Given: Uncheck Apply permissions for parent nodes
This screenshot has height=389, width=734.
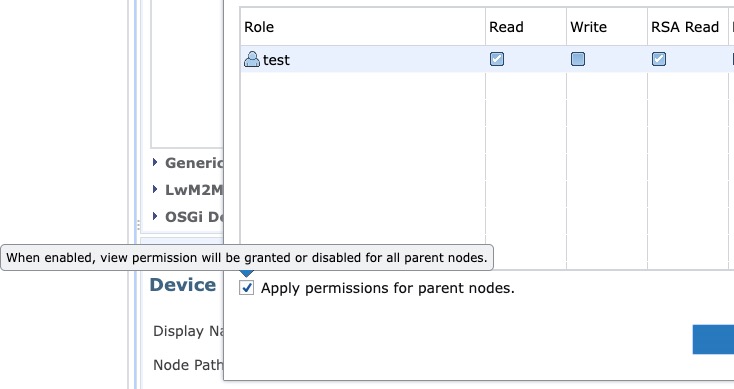Looking at the screenshot, I should [x=247, y=287].
